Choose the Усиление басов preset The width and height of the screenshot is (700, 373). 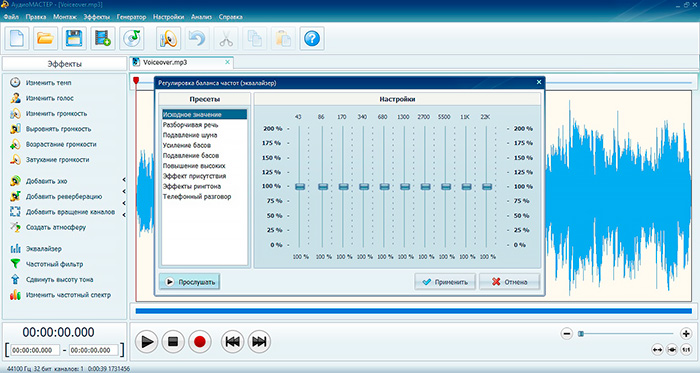pos(187,145)
